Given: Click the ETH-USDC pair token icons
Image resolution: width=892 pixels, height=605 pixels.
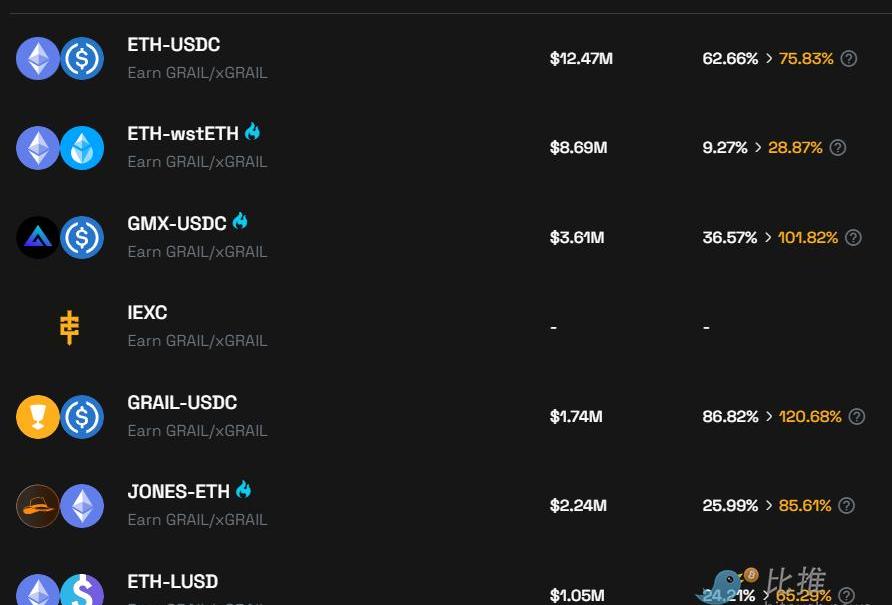Looking at the screenshot, I should pyautogui.click(x=60, y=58).
